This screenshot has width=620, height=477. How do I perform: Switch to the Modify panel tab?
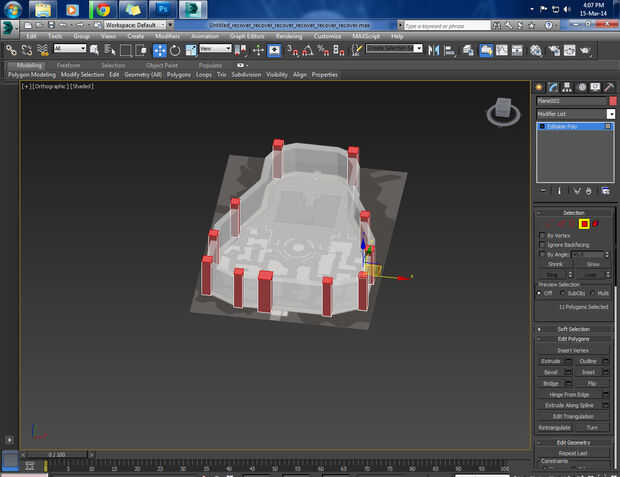552,87
